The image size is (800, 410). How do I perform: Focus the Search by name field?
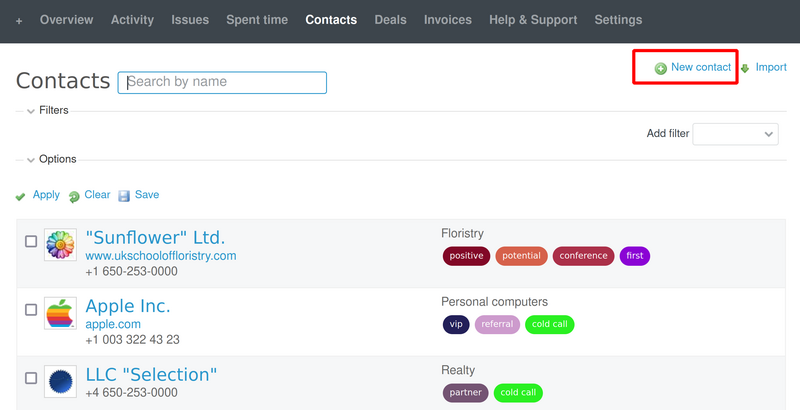222,82
